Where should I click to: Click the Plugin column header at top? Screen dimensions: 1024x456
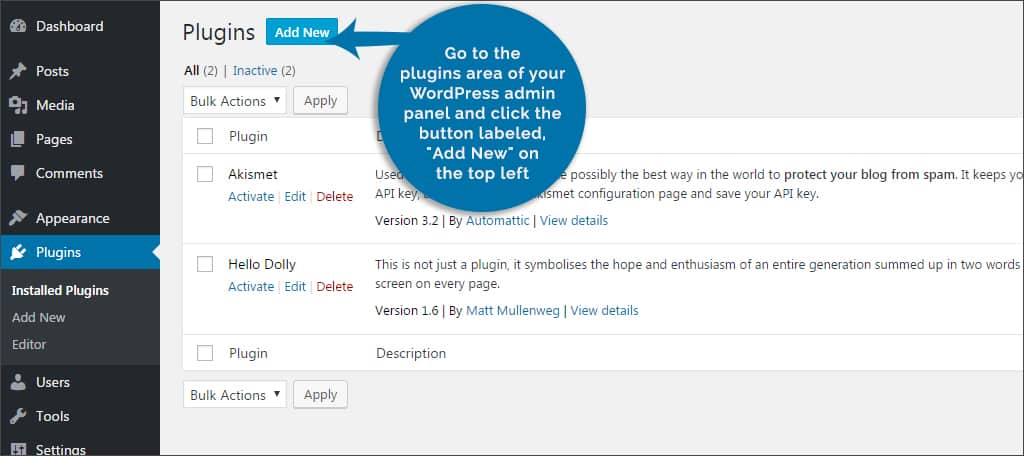248,137
